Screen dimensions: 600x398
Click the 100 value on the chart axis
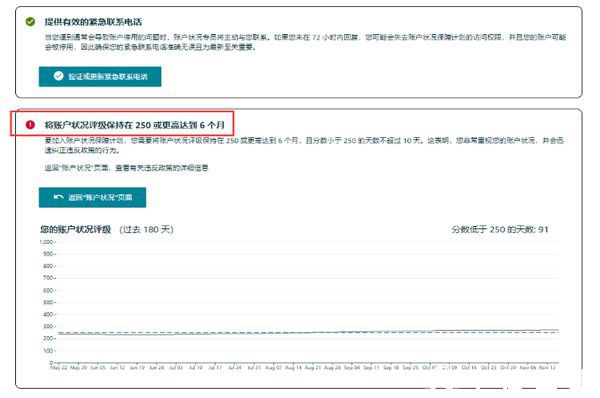pyautogui.click(x=48, y=351)
